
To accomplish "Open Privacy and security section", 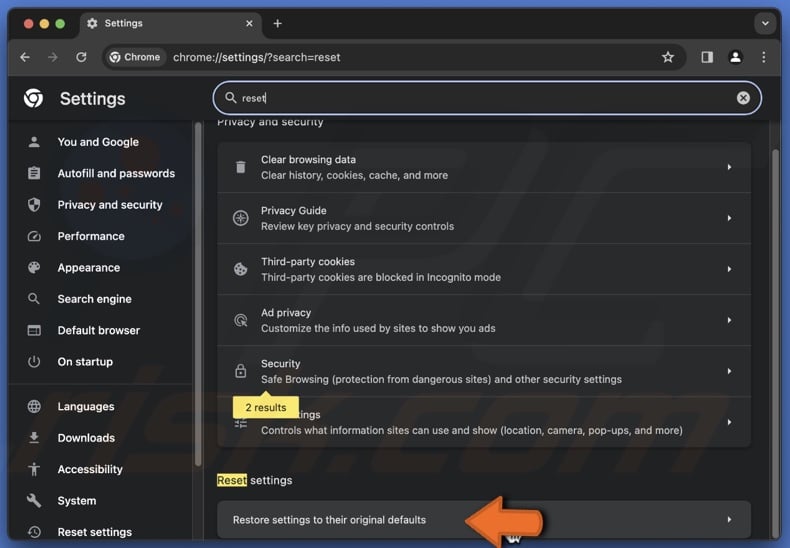I will click(110, 205).
